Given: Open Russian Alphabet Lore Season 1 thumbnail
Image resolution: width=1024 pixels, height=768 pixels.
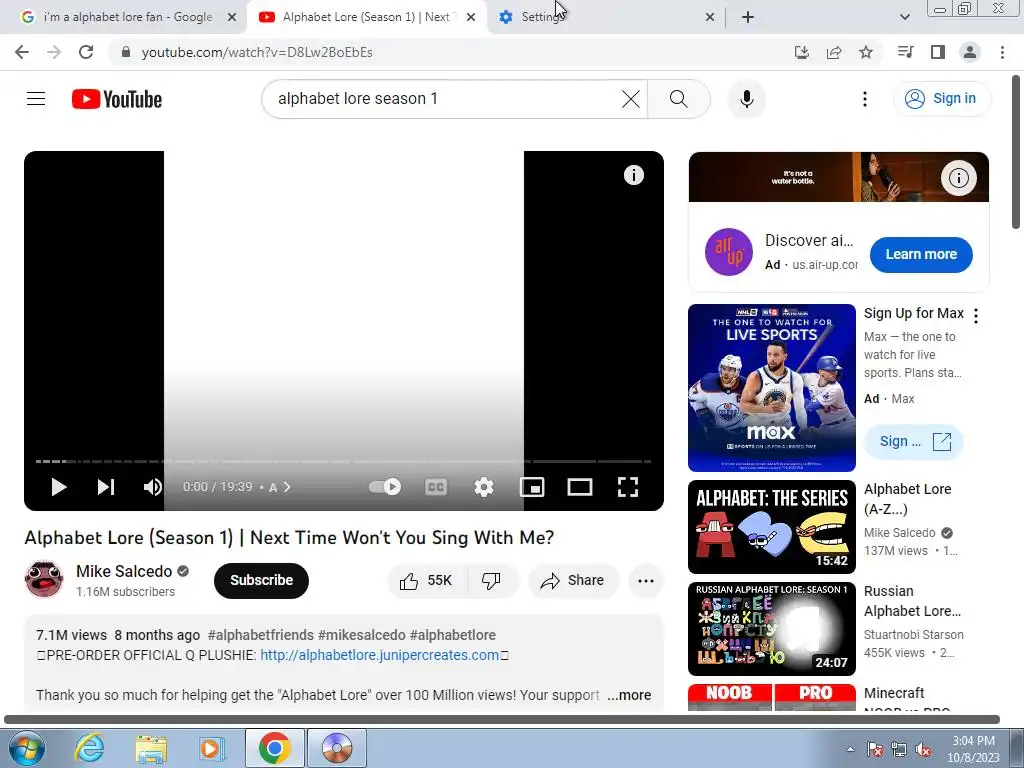Looking at the screenshot, I should 771,629.
